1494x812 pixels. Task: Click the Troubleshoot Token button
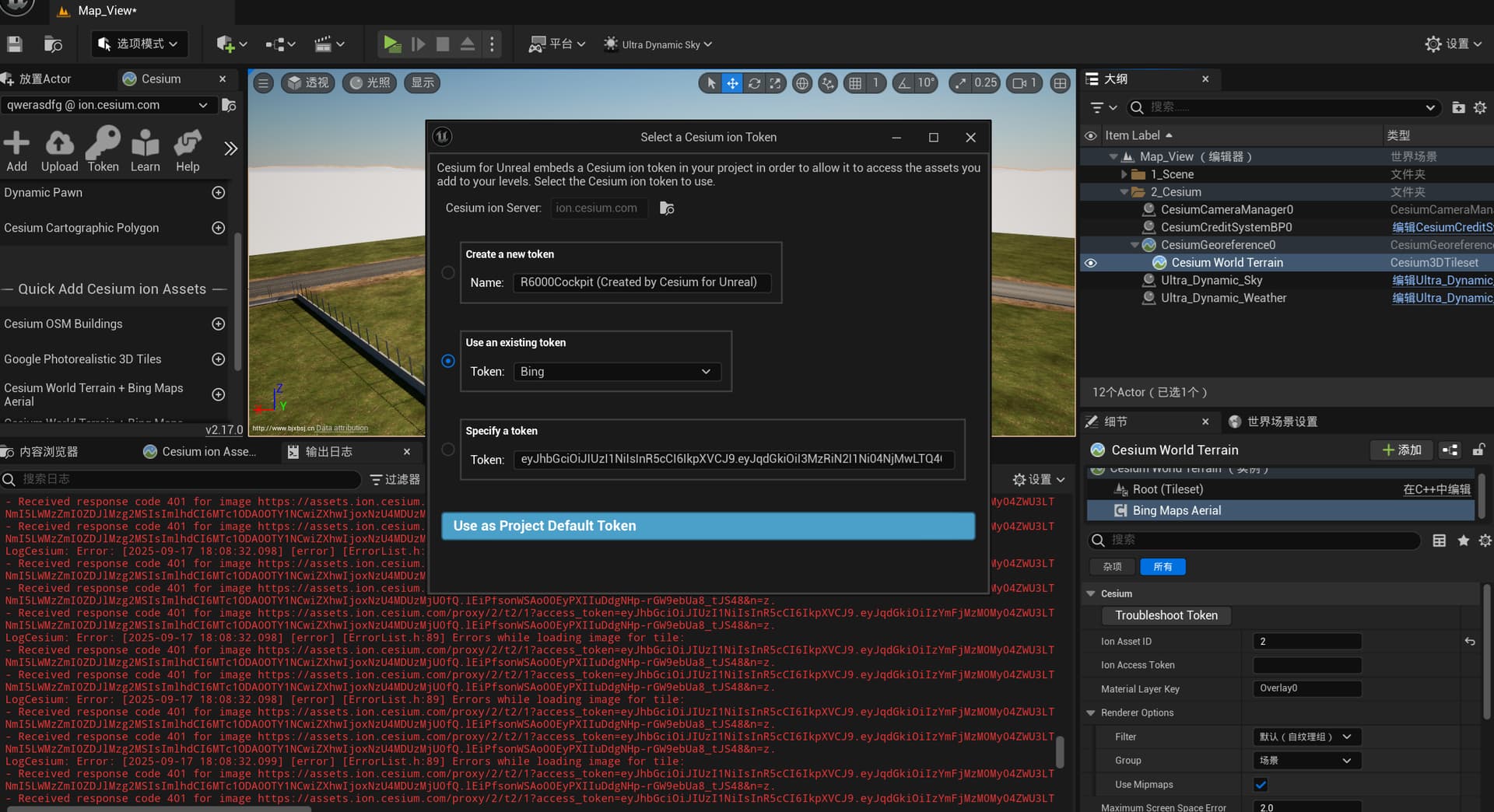(1166, 615)
